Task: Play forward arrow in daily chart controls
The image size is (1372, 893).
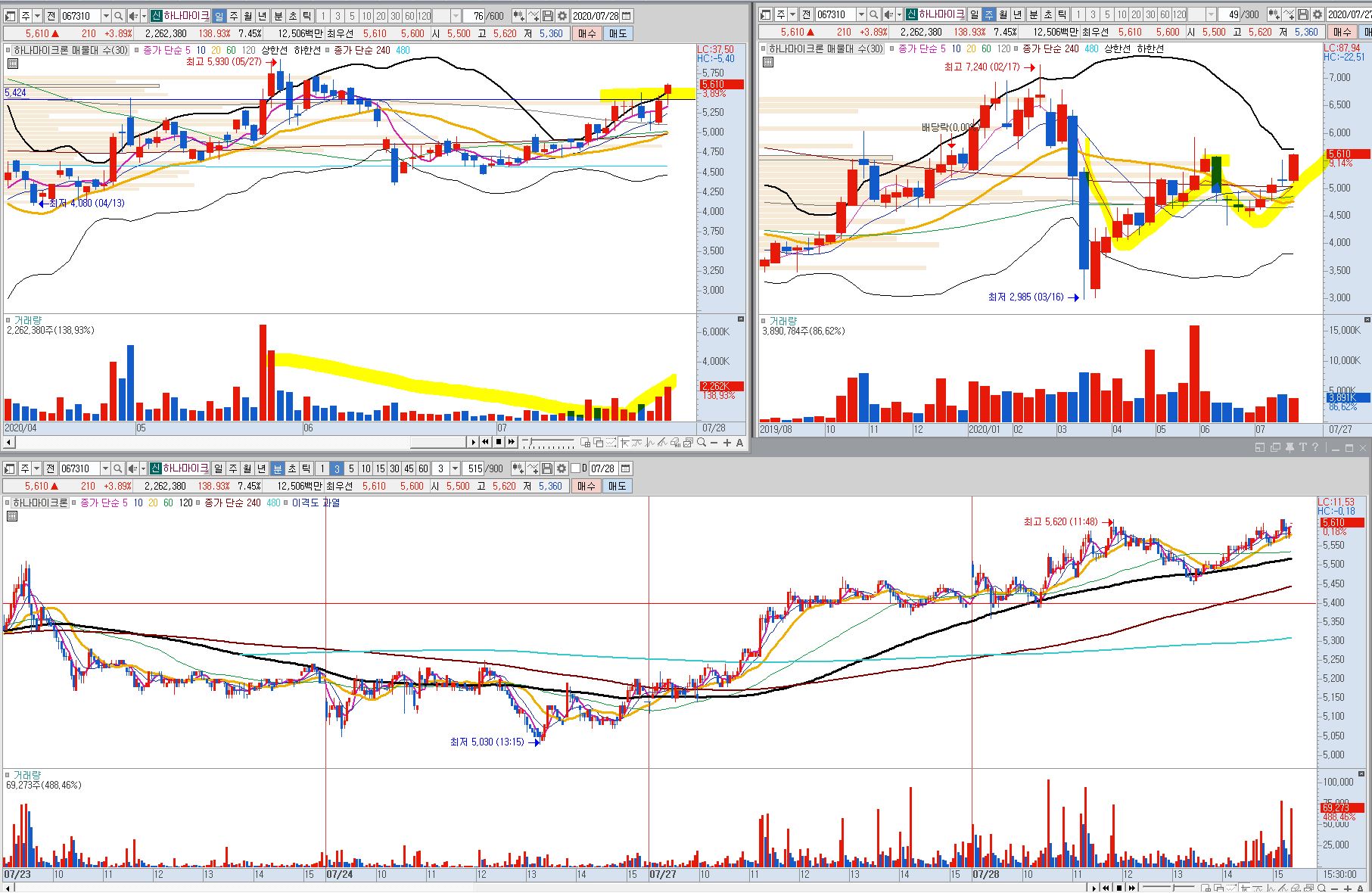Action: (x=474, y=442)
